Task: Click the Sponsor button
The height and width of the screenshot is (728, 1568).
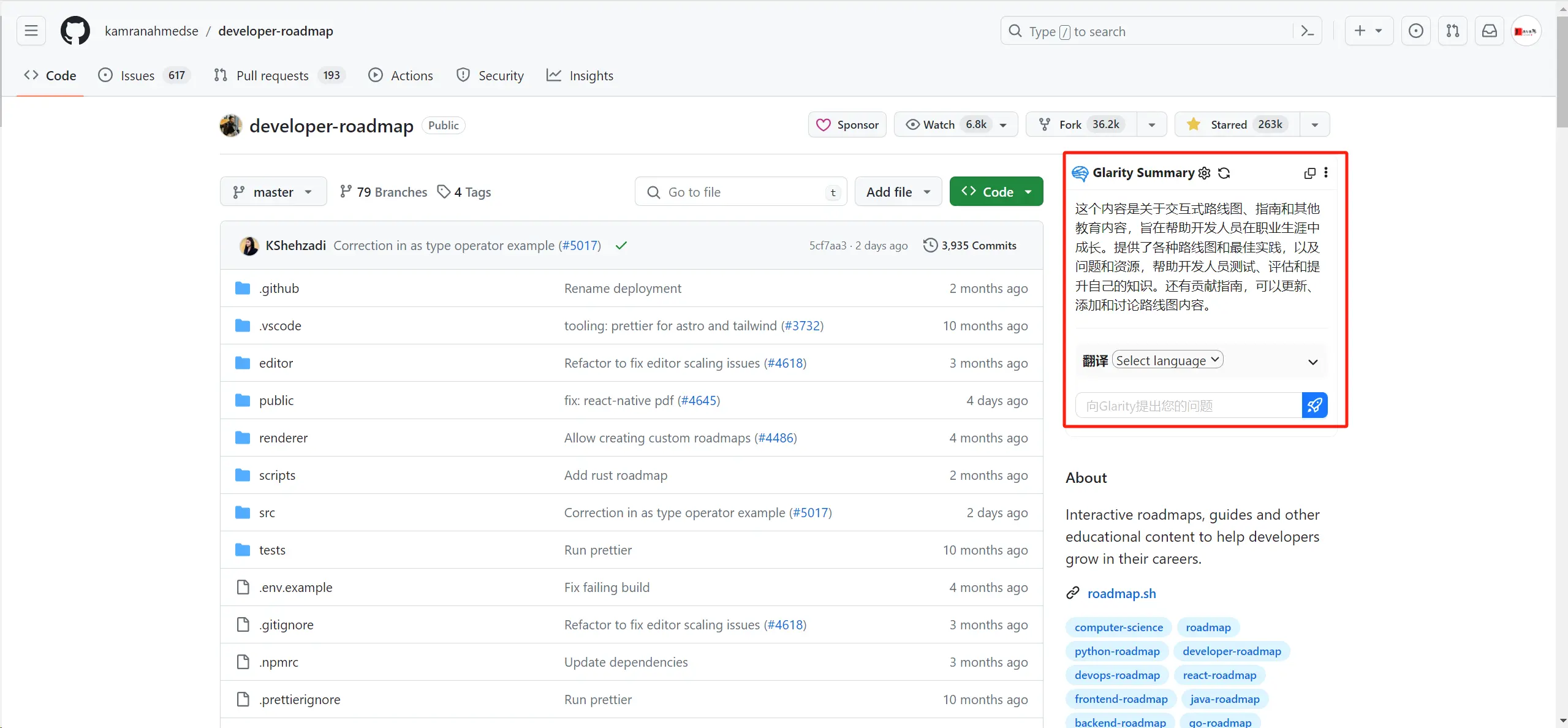Action: tap(846, 124)
